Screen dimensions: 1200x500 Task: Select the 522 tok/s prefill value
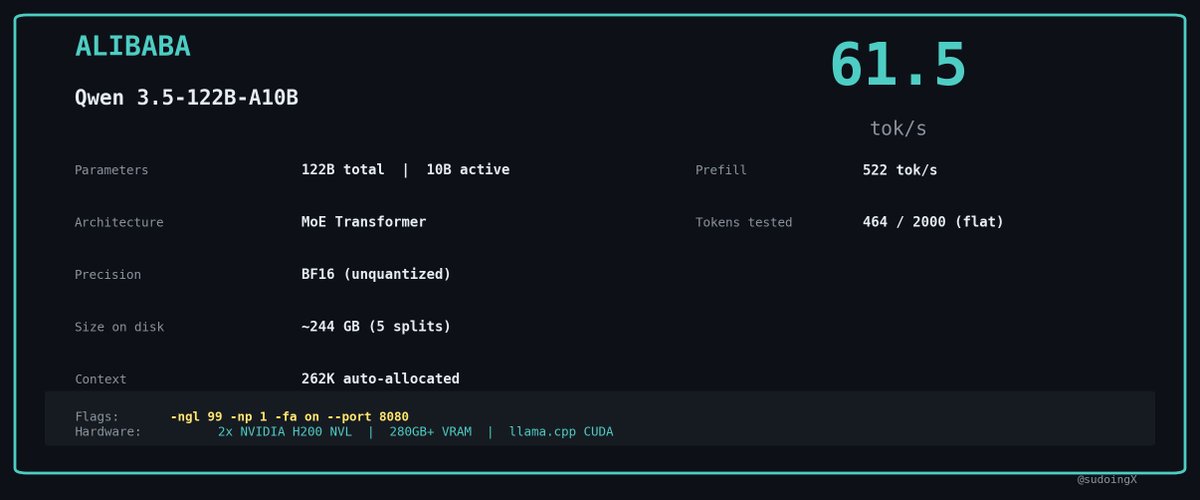pos(900,170)
